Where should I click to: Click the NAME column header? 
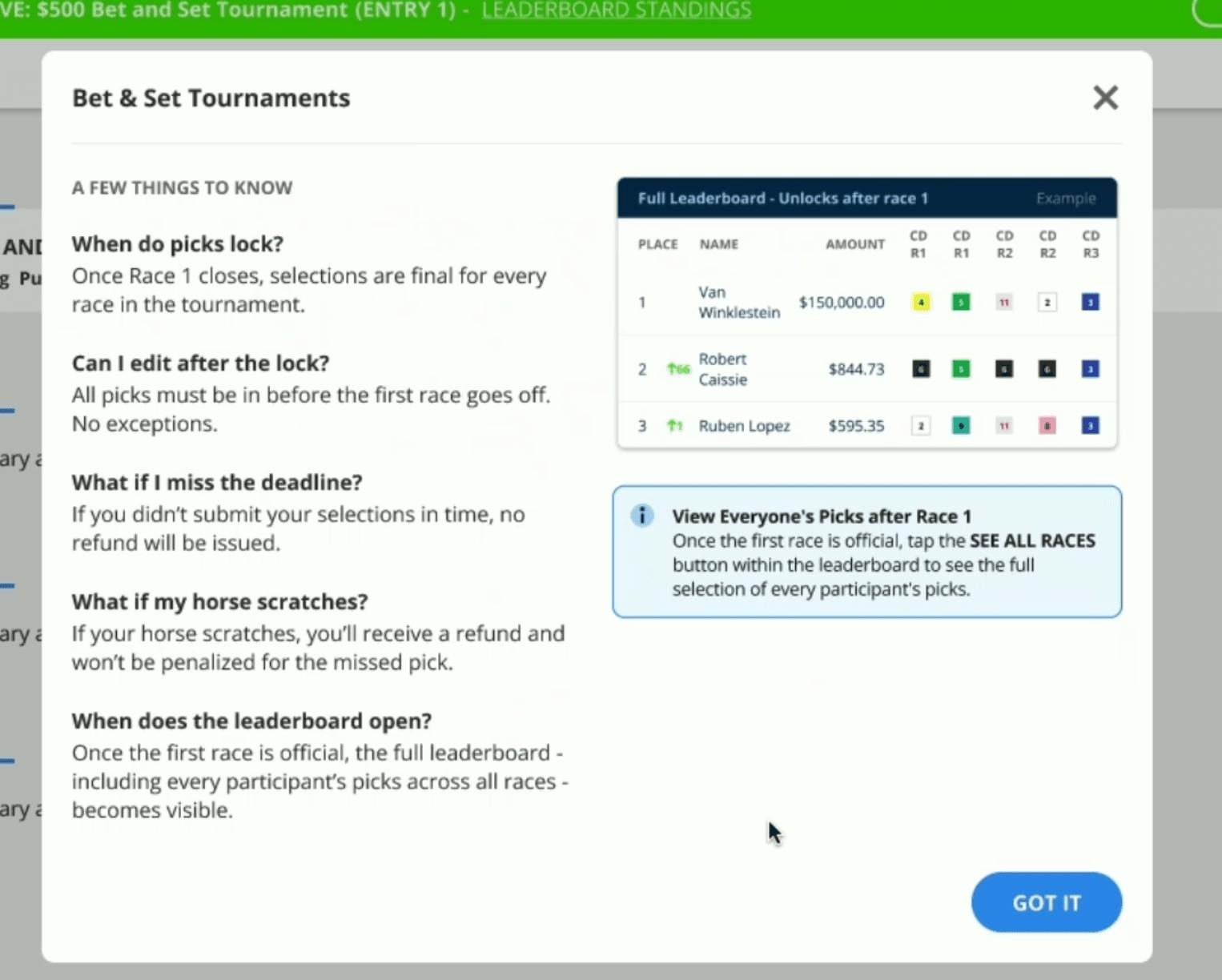(x=718, y=244)
